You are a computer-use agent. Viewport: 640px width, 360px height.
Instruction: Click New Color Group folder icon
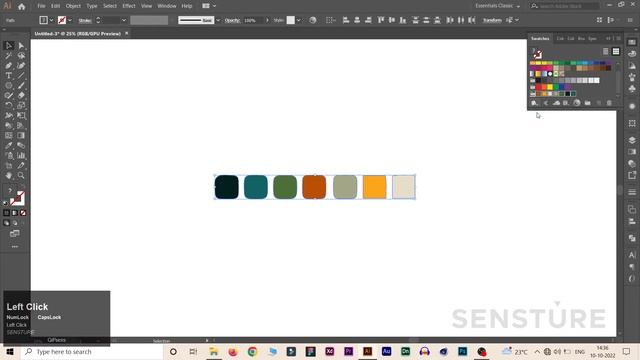click(x=587, y=103)
